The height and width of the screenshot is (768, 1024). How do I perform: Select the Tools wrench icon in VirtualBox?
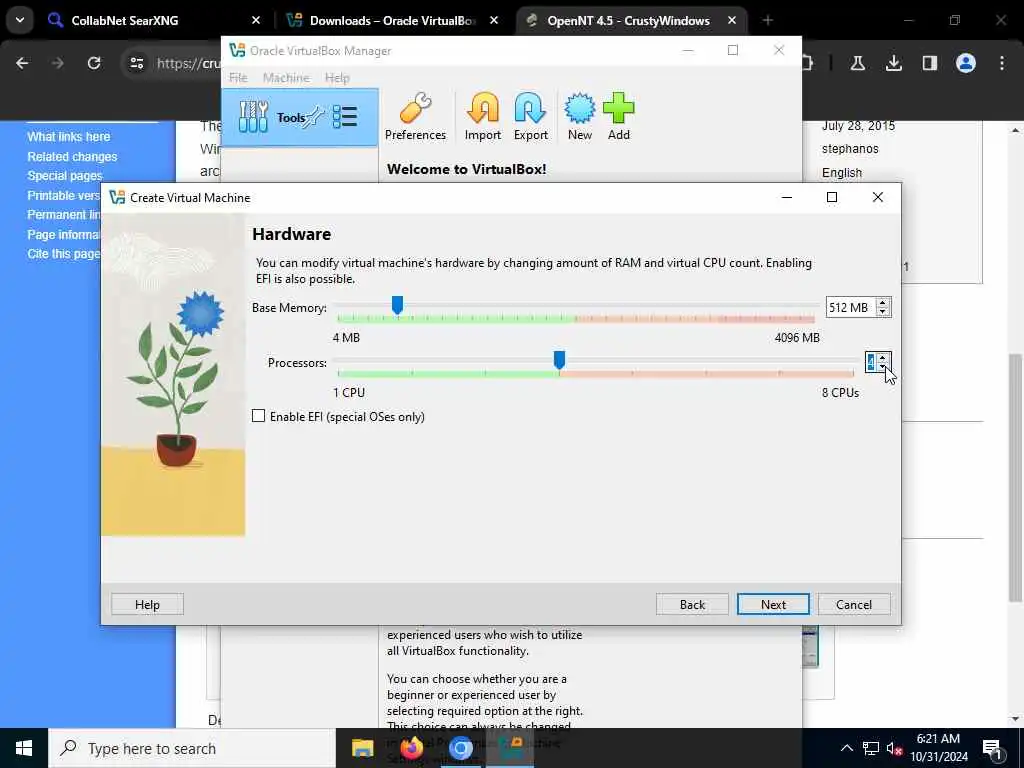(x=253, y=118)
